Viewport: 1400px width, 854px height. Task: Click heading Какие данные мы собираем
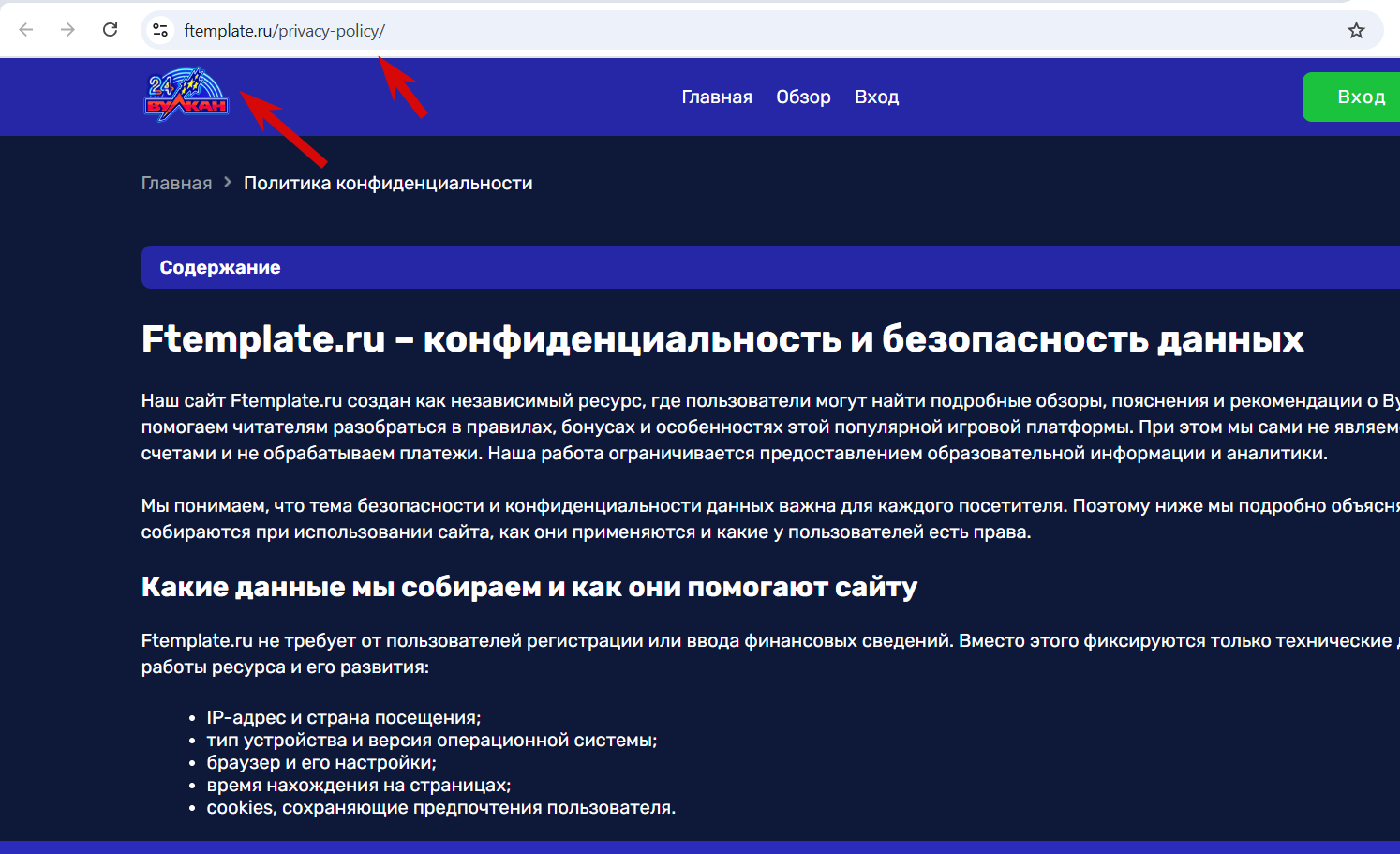(x=529, y=587)
